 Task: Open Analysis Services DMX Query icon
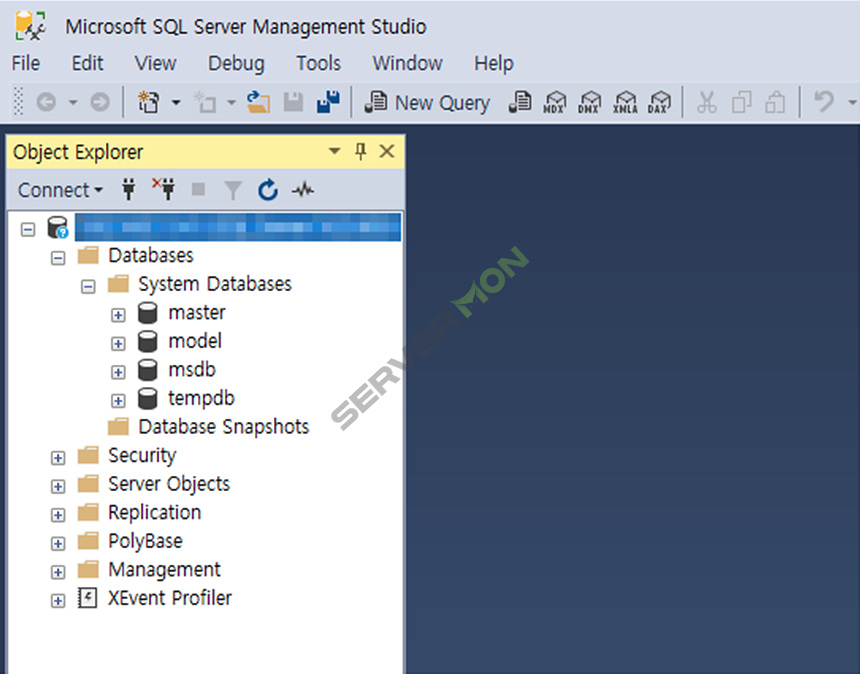coord(589,102)
